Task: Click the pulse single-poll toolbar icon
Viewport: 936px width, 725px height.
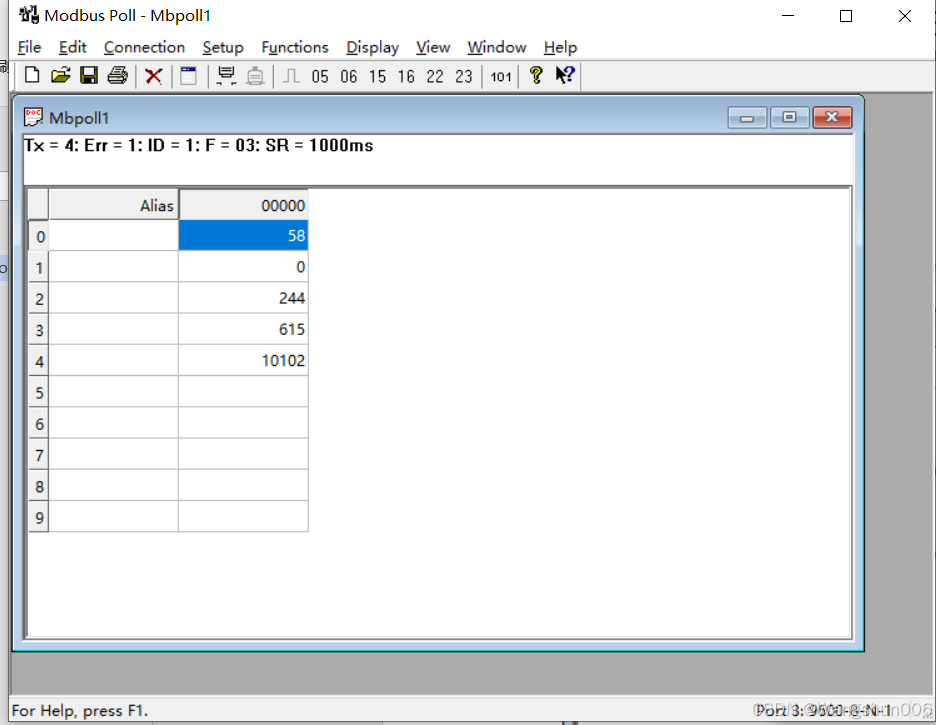Action: [291, 76]
